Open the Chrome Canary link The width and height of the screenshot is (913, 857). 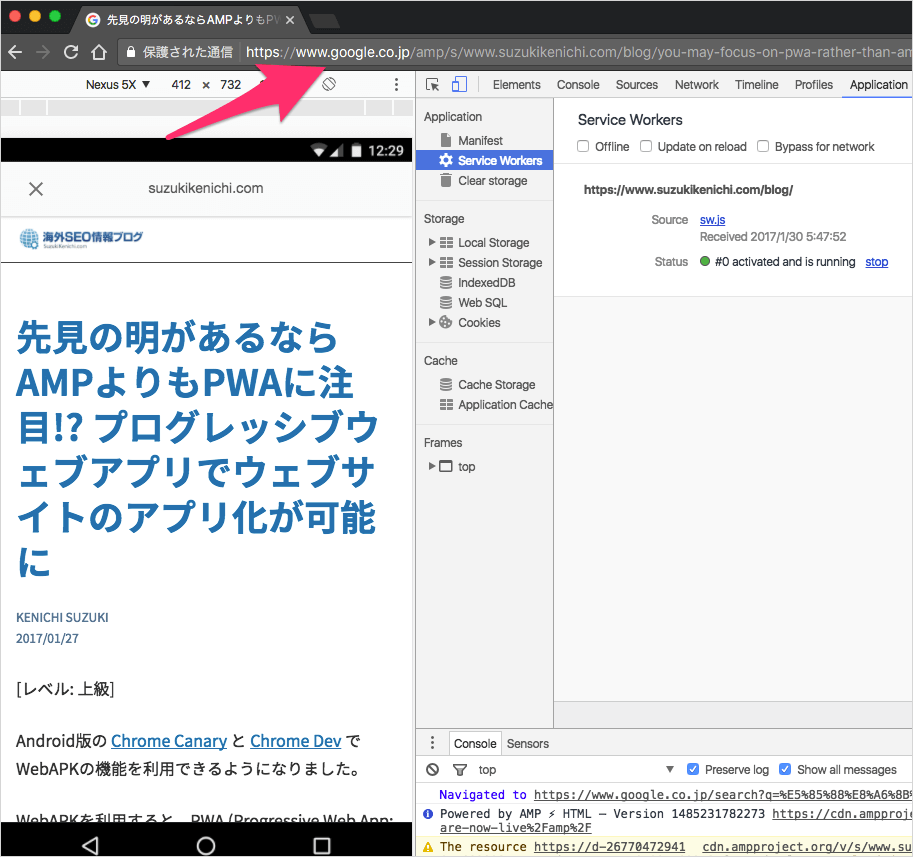click(x=169, y=741)
